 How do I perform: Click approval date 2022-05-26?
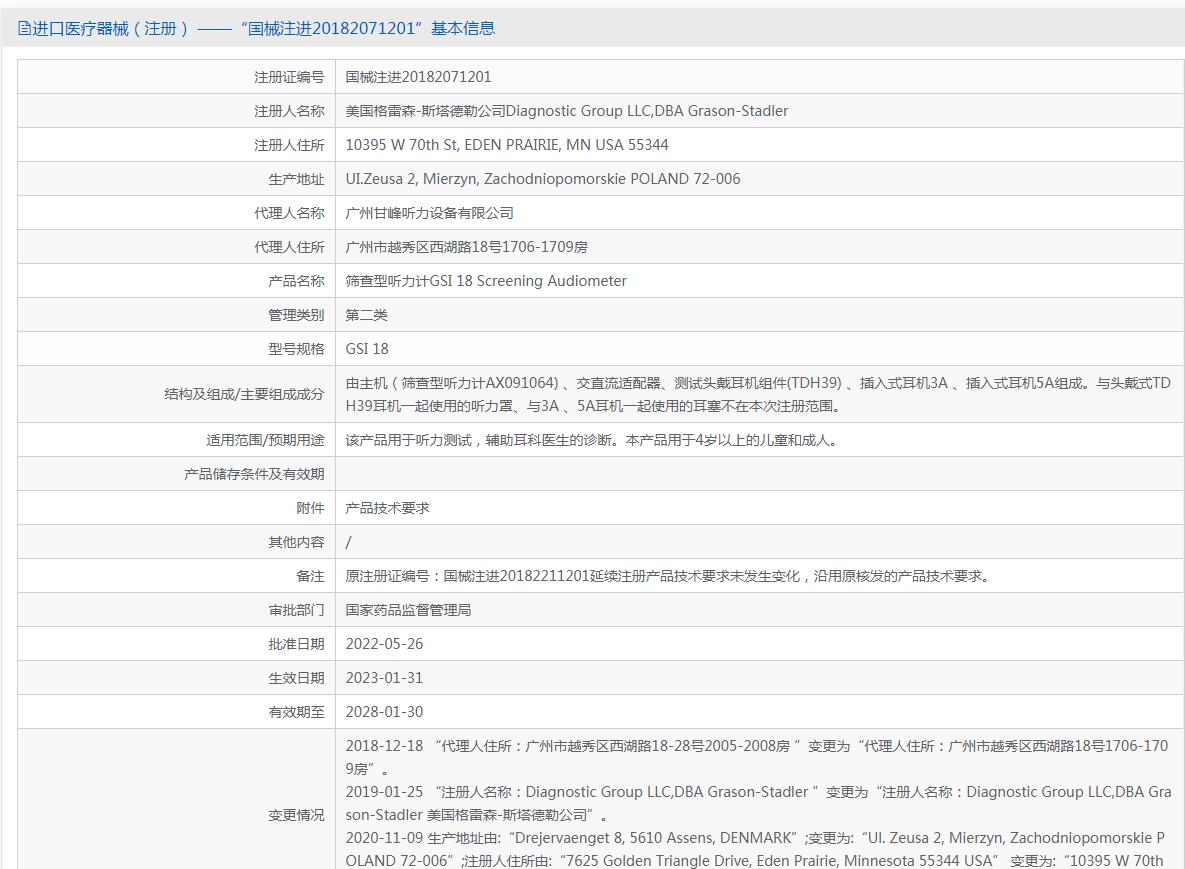[384, 645]
